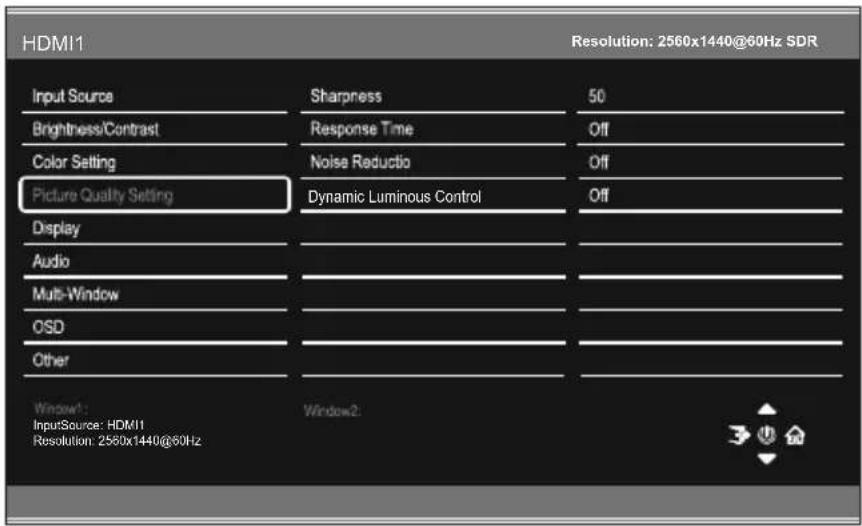
Task: Select the highlighted Picture Quality Setting item
Action: click(155, 195)
